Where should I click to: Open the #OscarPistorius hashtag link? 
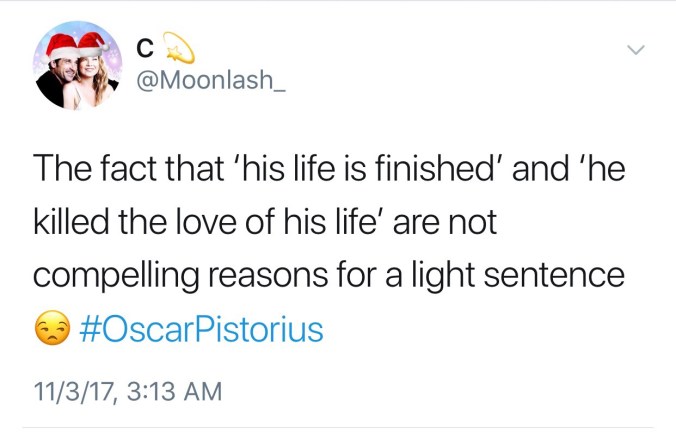(200, 329)
